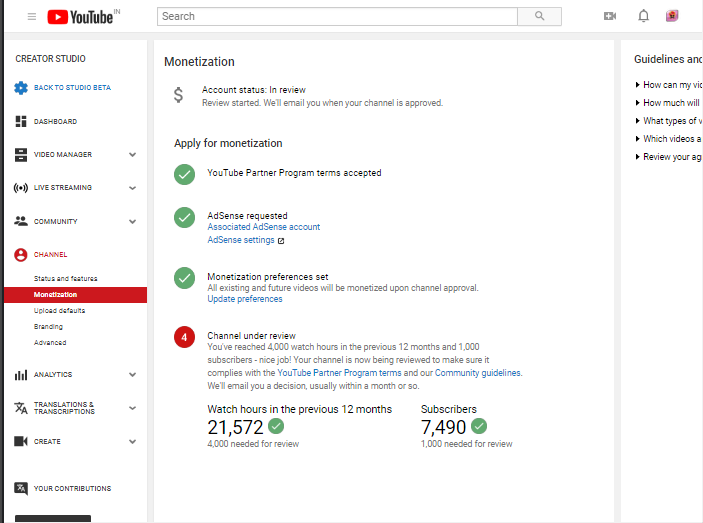This screenshot has width=703, height=523.
Task: Click the dollar sign account status icon
Action: point(178,95)
